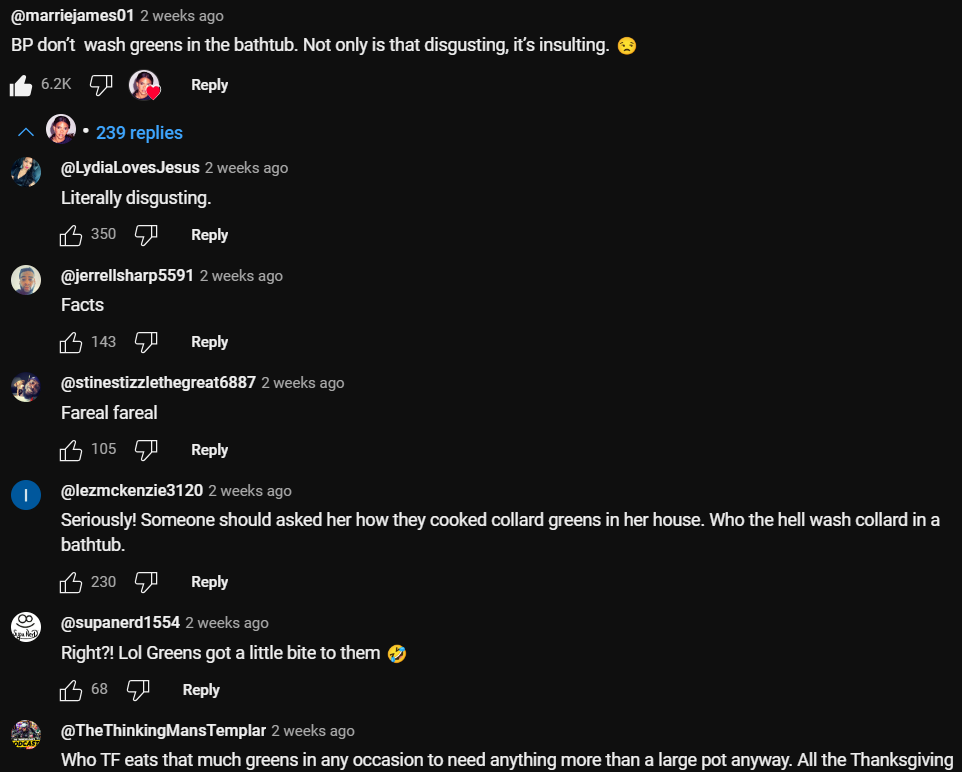
Task: Click @lezmckenzie3120's blue avatar
Action: (x=26, y=495)
